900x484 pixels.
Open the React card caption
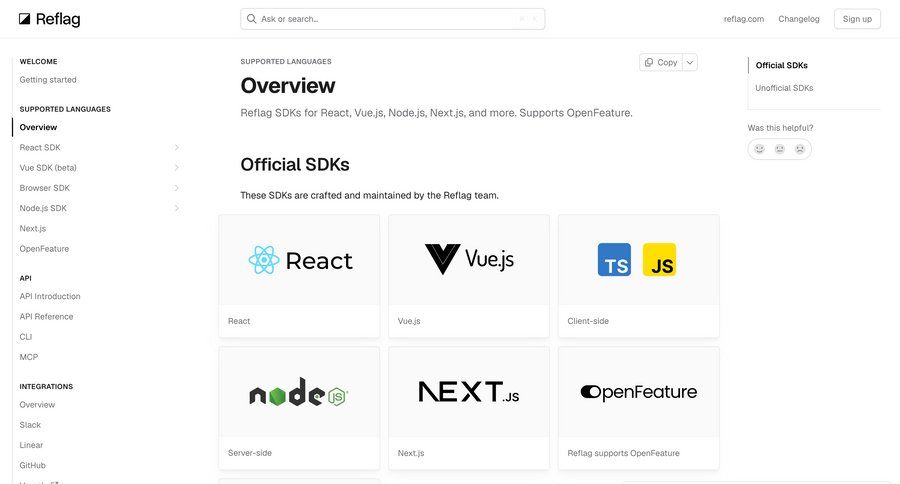(x=239, y=321)
